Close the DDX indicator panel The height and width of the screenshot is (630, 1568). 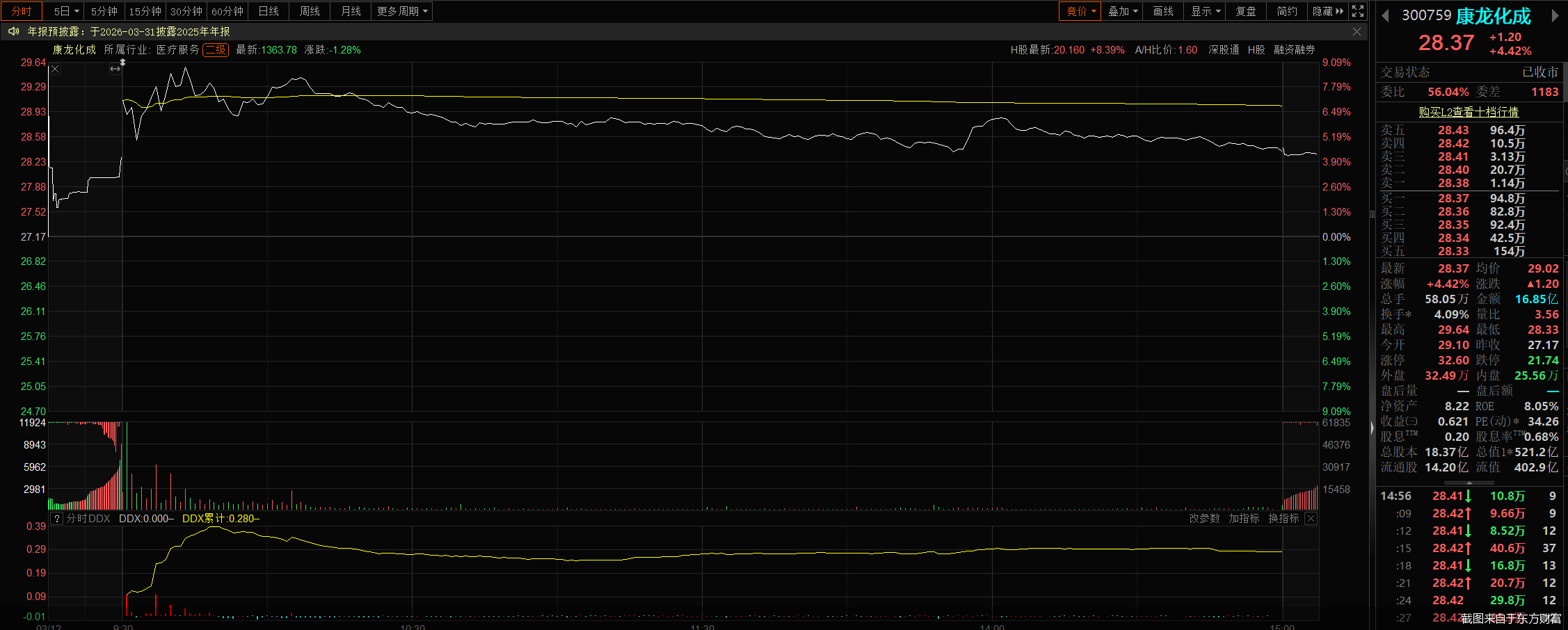pos(1311,519)
